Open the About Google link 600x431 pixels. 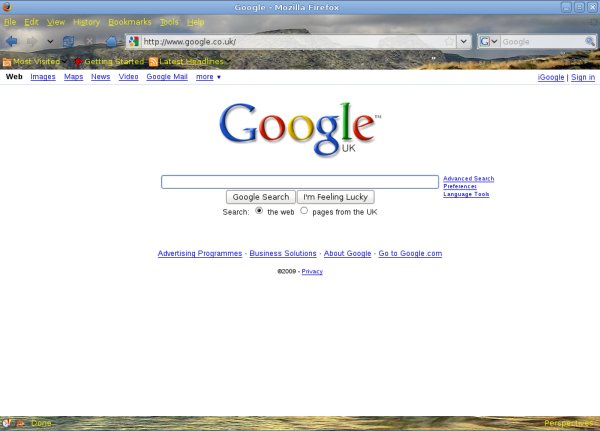(x=347, y=253)
